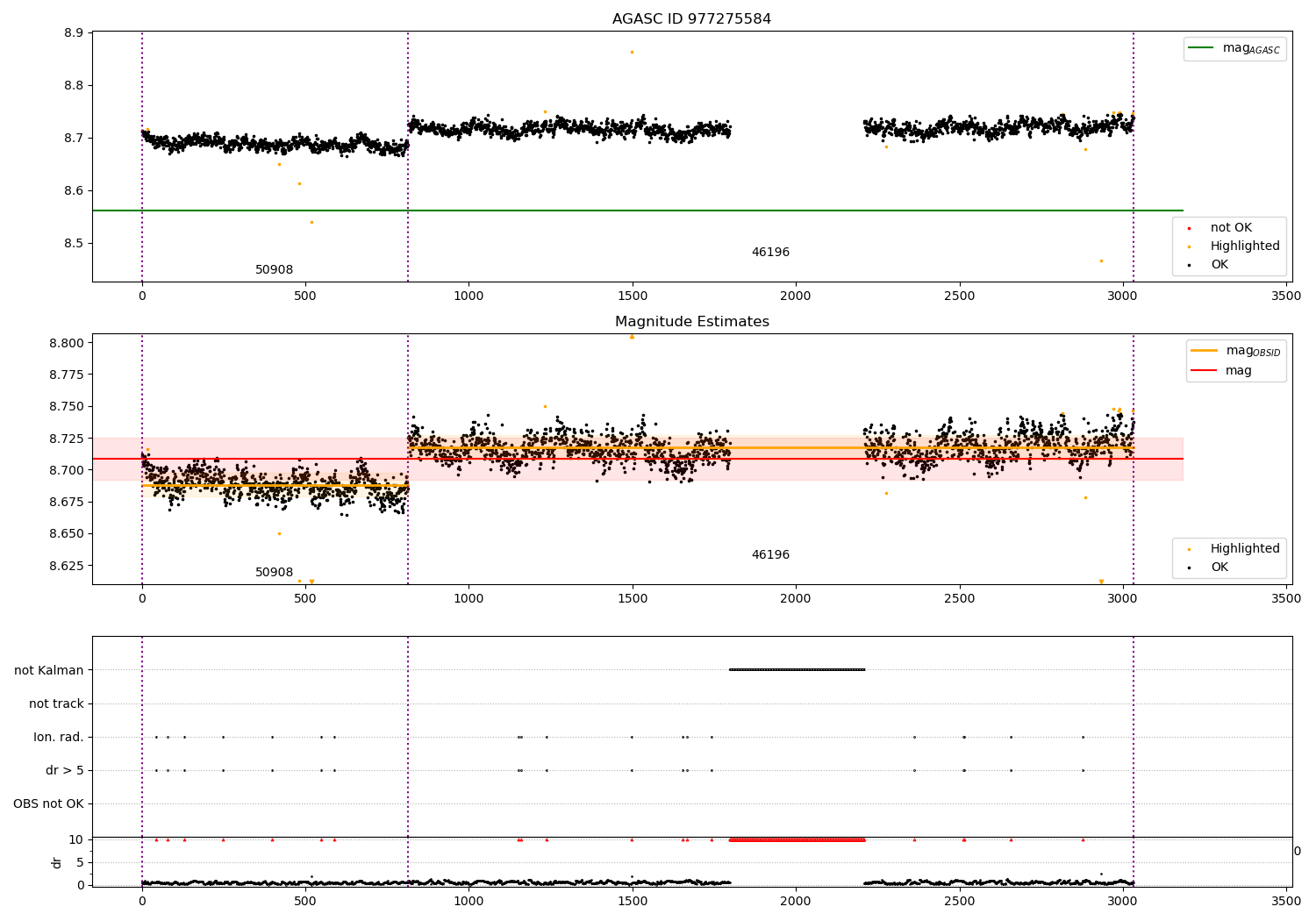
Task: Click the 'not track' axis label
Action: tap(56, 703)
